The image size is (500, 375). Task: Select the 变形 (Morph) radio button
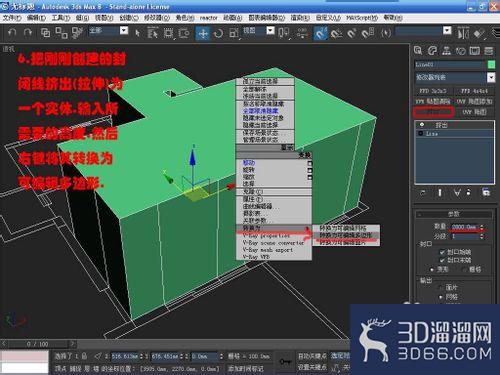(x=432, y=269)
